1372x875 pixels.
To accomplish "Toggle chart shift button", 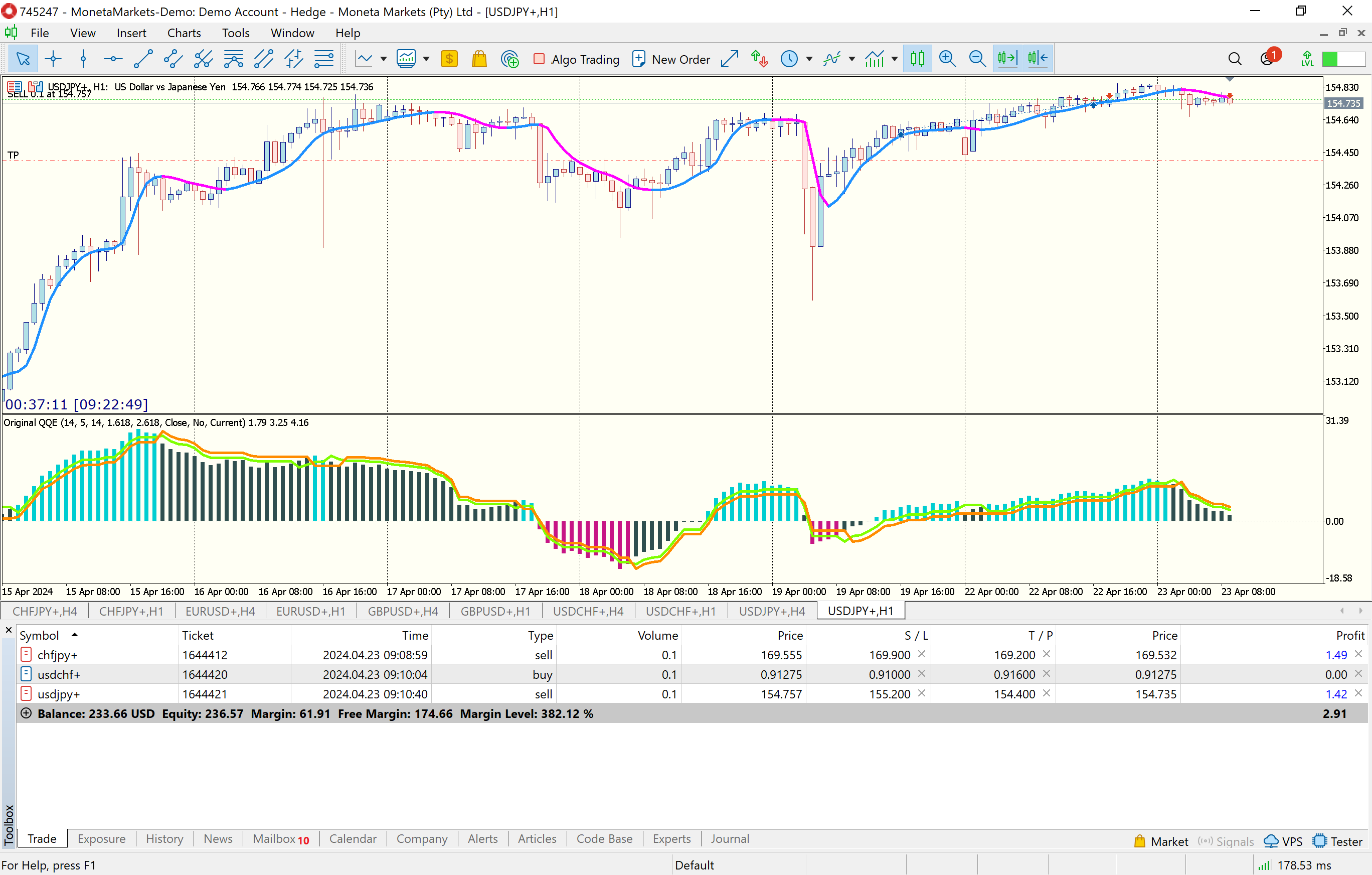I will point(1038,59).
